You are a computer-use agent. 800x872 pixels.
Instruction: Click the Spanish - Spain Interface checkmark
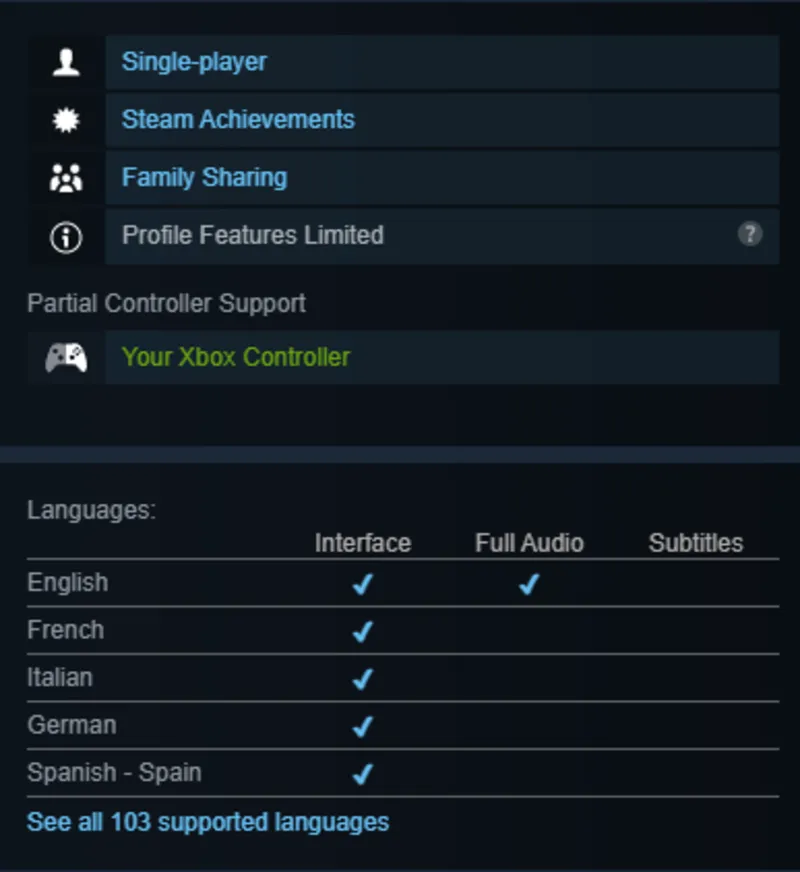[362, 773]
